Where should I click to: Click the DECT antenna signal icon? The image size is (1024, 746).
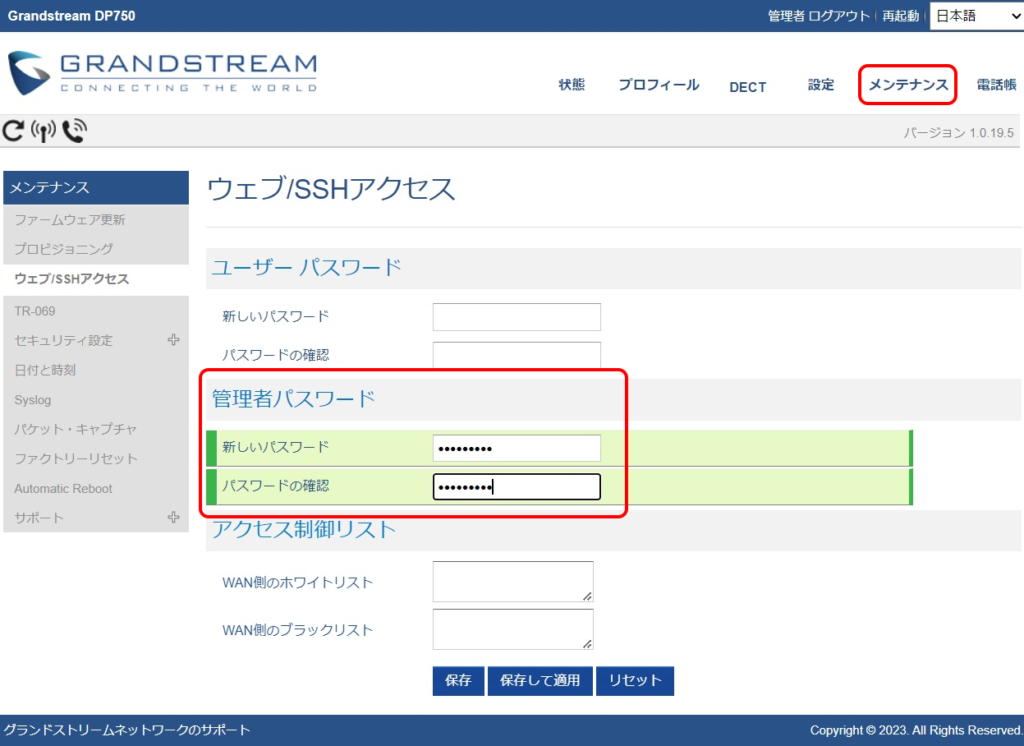coord(43,130)
